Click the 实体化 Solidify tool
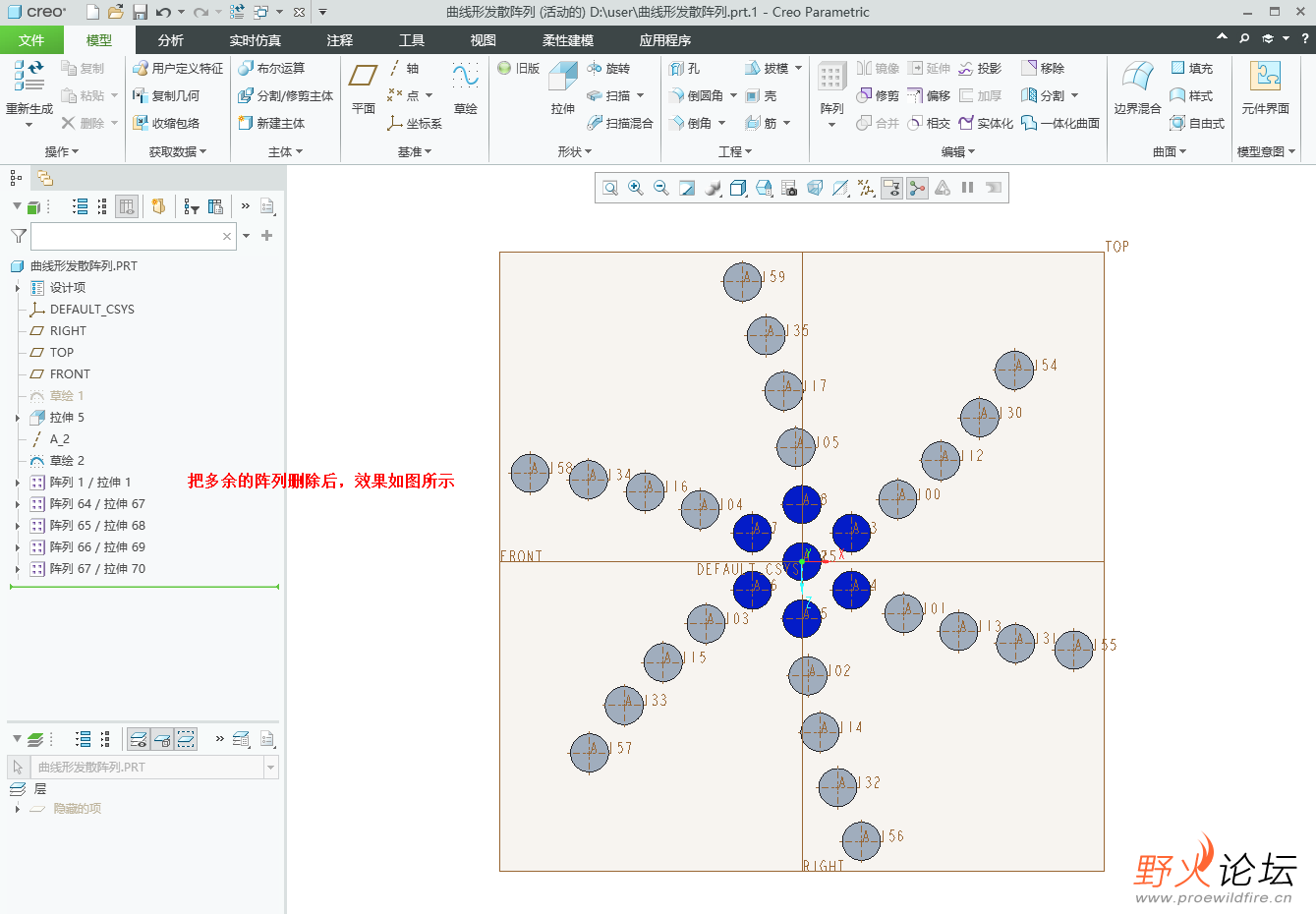 986,123
